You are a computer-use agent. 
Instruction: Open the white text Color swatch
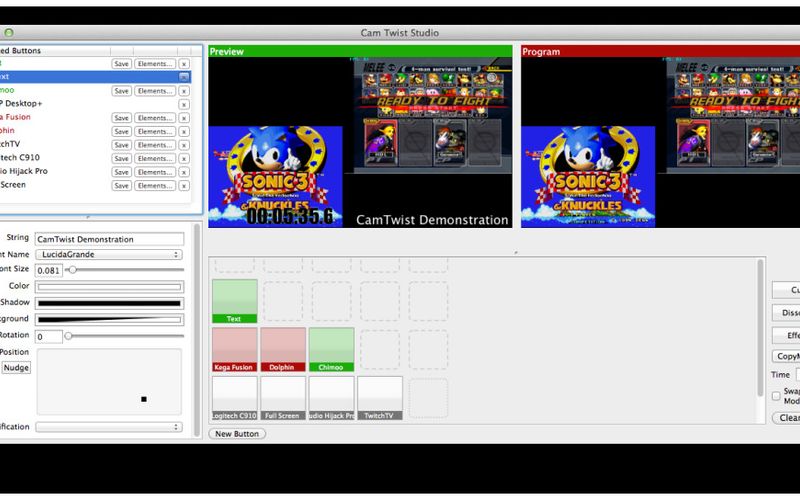[x=109, y=287]
